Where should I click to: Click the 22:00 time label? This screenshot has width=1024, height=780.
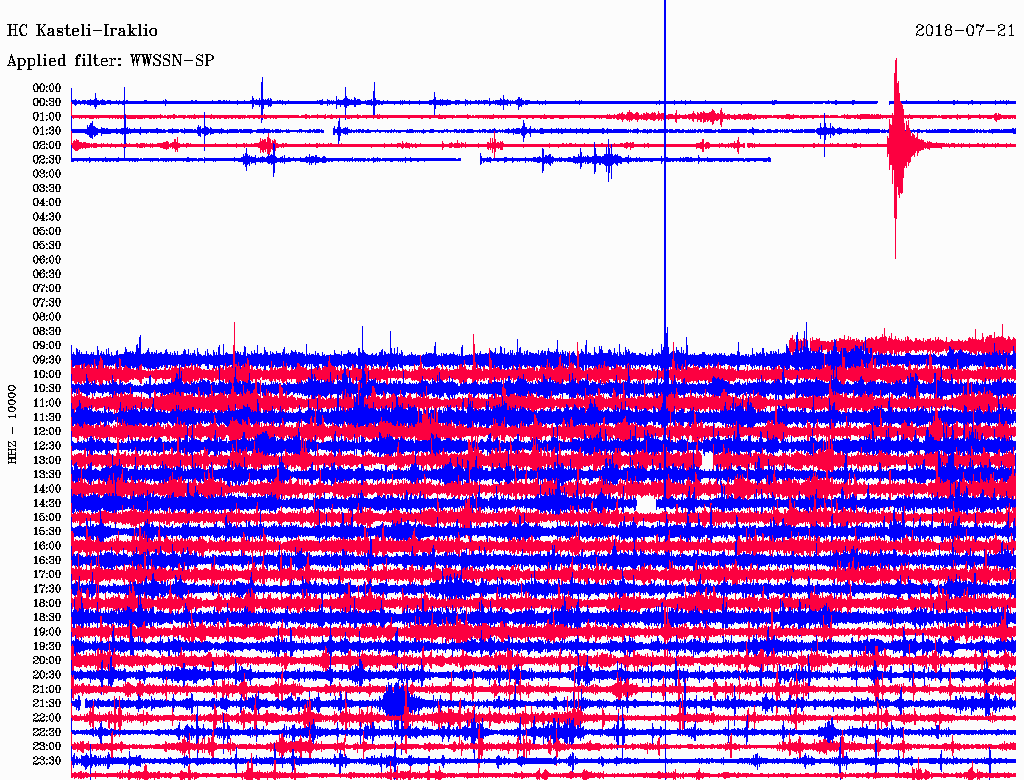click(x=47, y=718)
